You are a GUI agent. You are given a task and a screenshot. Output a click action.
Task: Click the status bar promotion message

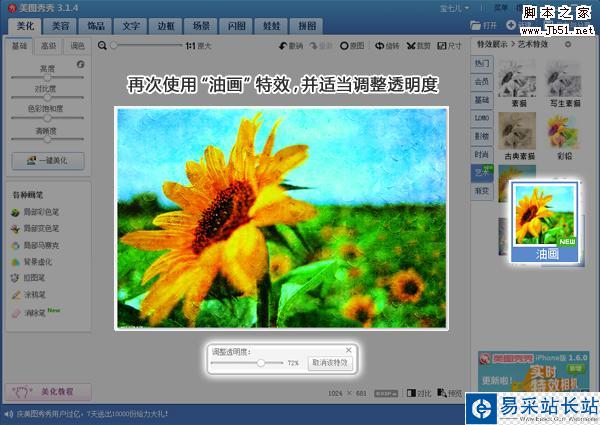(92, 414)
